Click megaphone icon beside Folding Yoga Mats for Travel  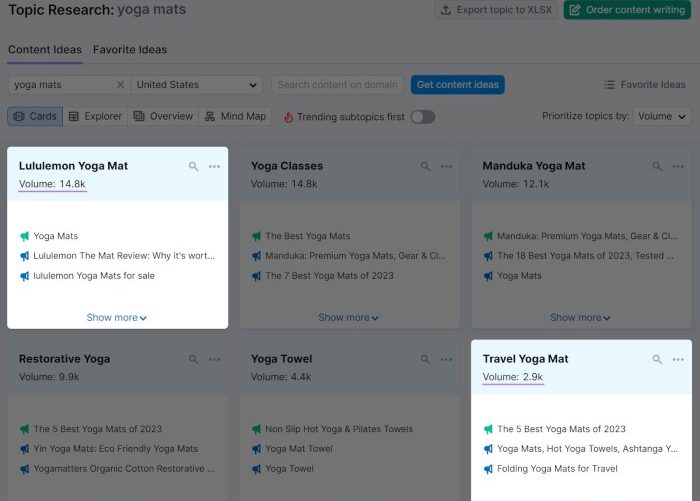(488, 469)
